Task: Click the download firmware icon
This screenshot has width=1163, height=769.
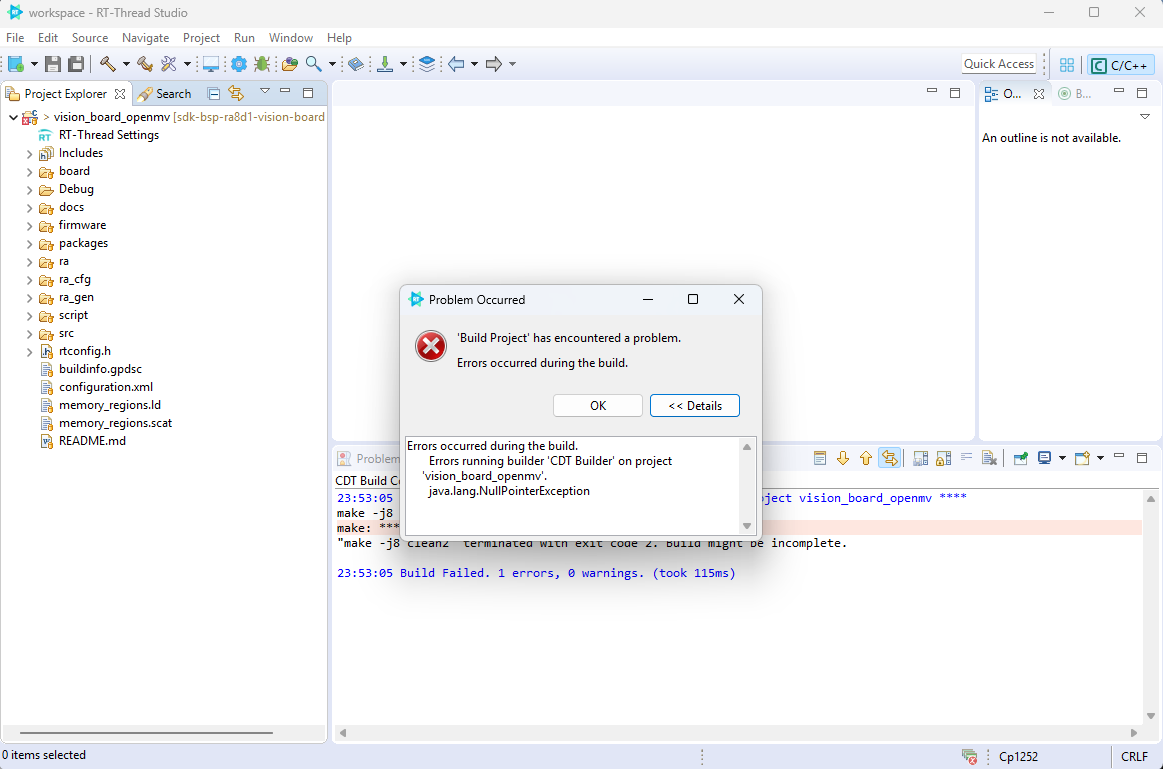Action: point(385,64)
